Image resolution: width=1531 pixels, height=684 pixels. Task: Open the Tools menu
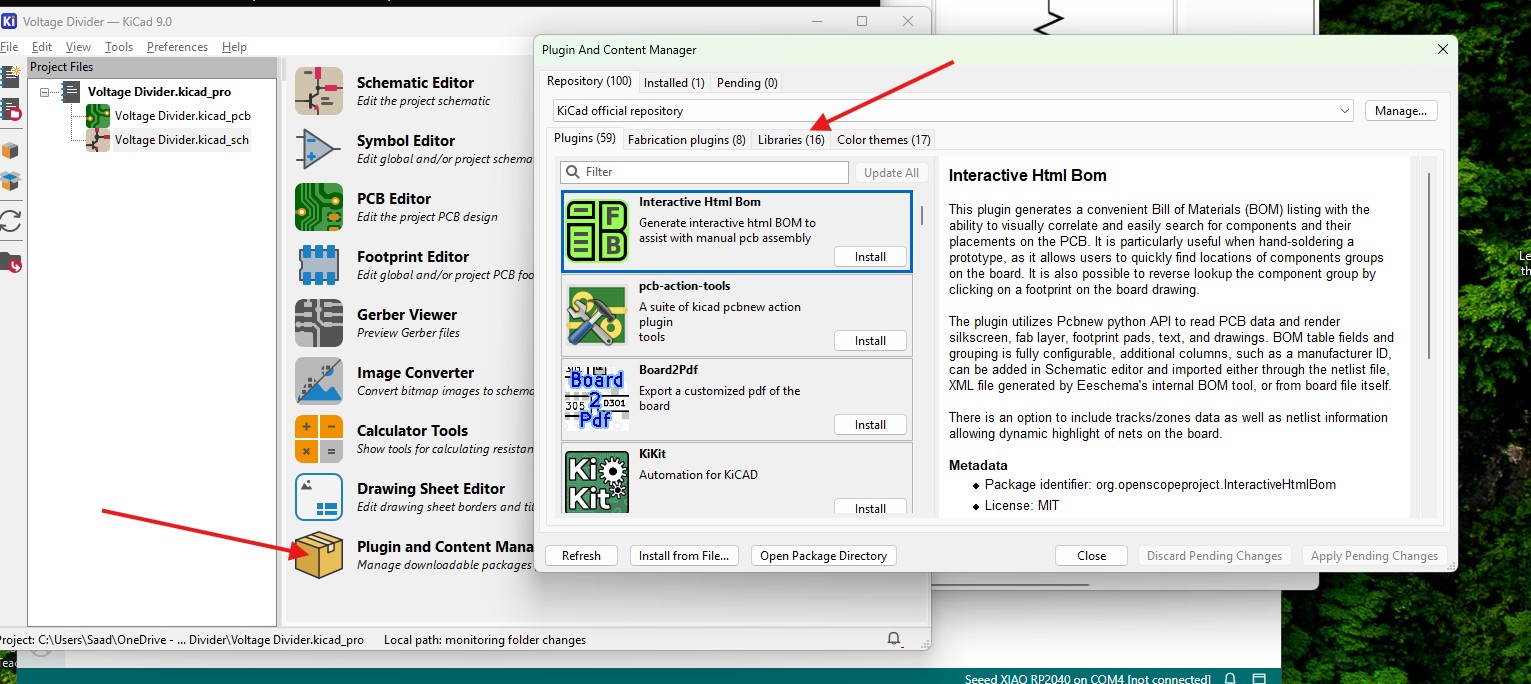[119, 47]
